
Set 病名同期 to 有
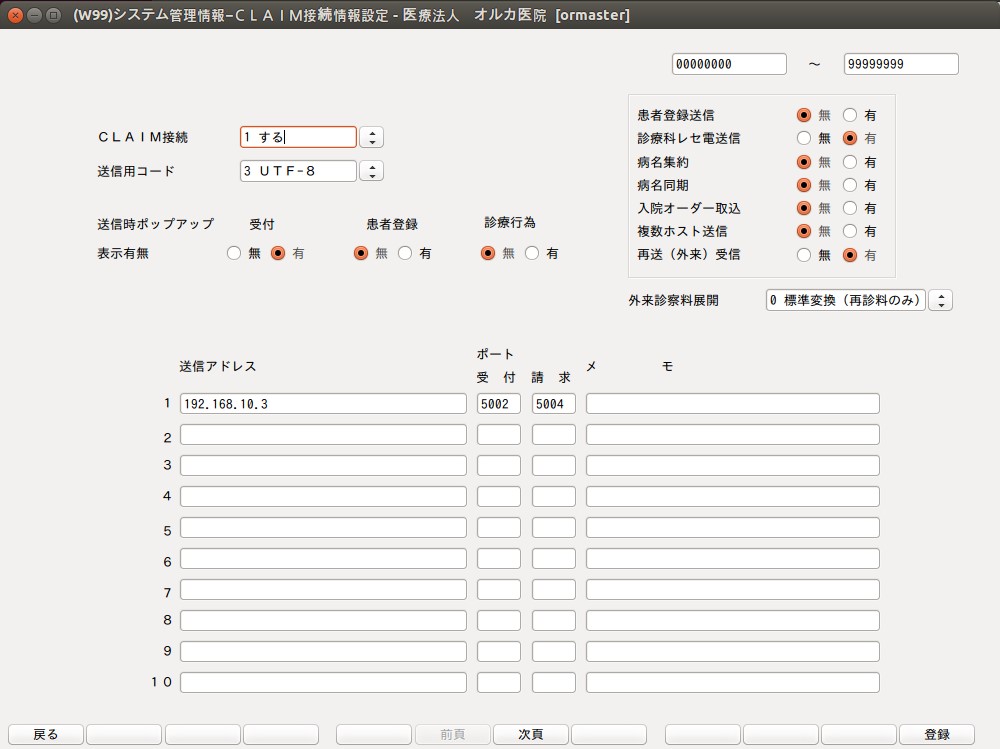[x=849, y=185]
